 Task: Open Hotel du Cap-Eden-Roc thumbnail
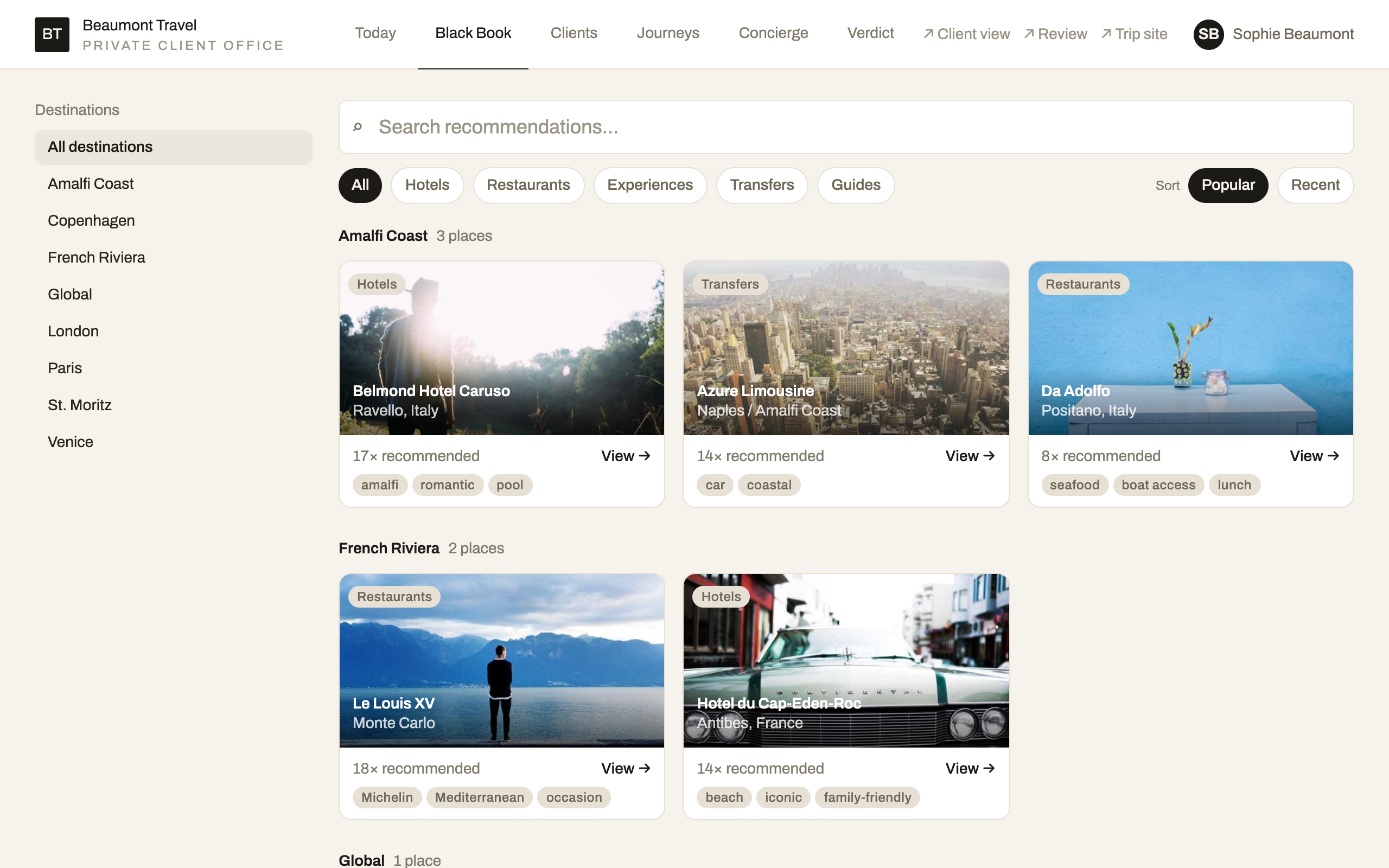click(846, 660)
